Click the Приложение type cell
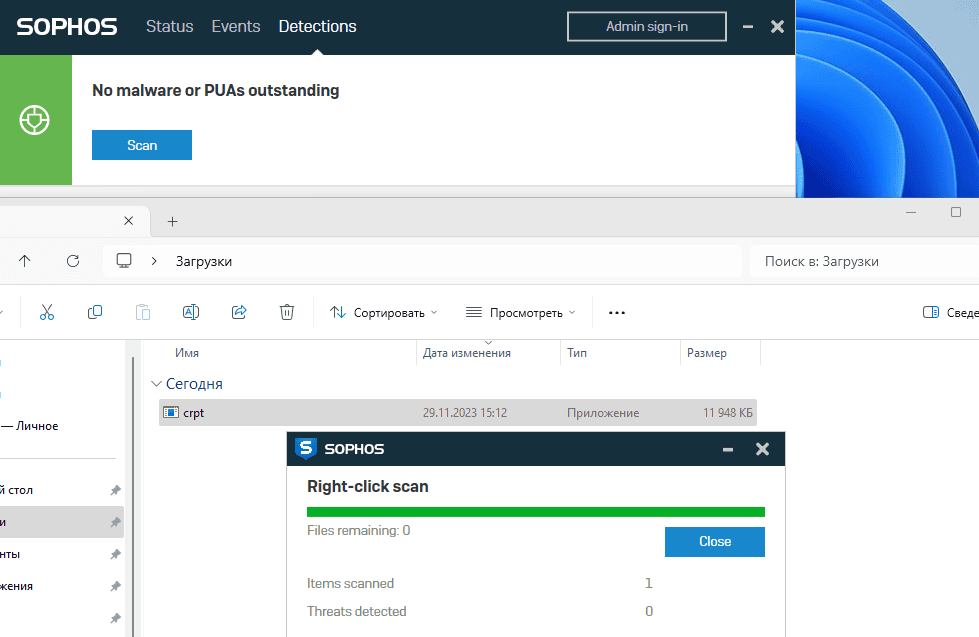 (x=603, y=413)
